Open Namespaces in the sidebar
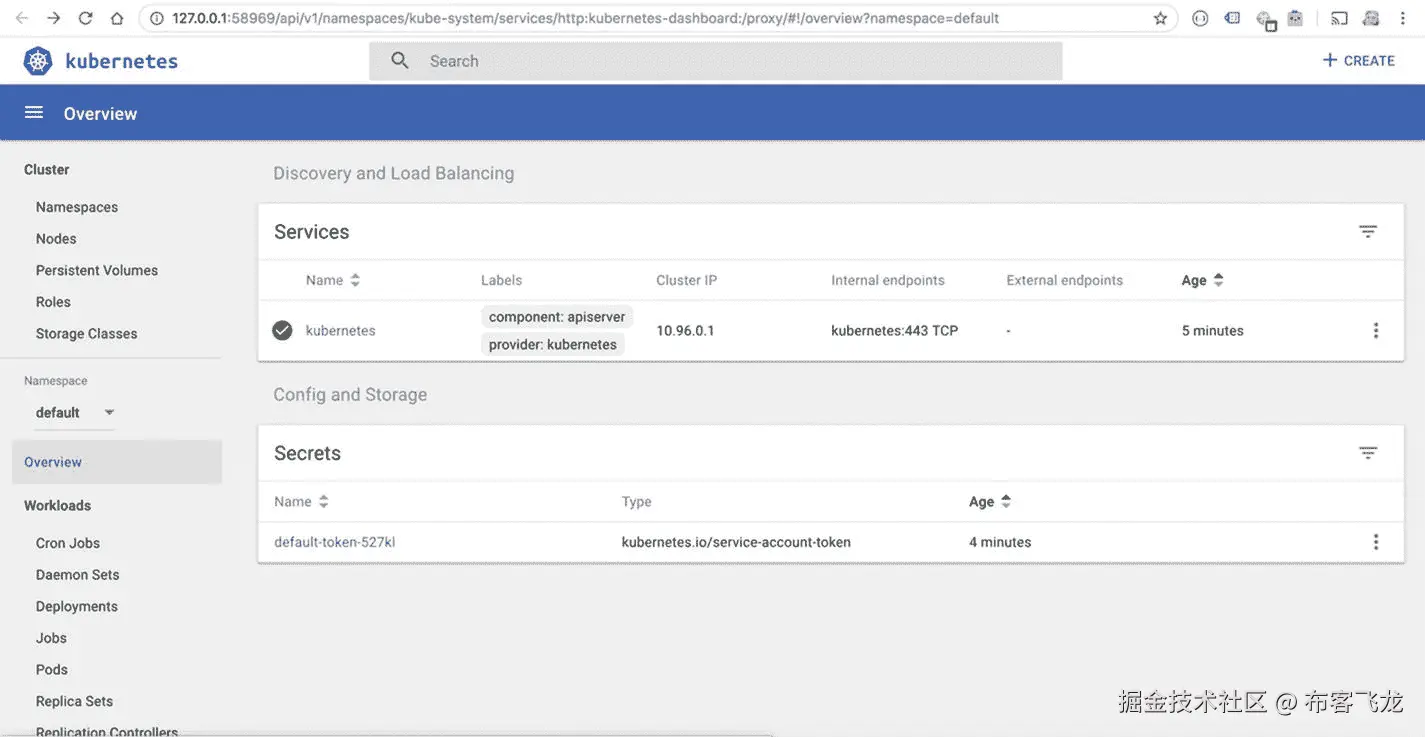 pyautogui.click(x=77, y=207)
